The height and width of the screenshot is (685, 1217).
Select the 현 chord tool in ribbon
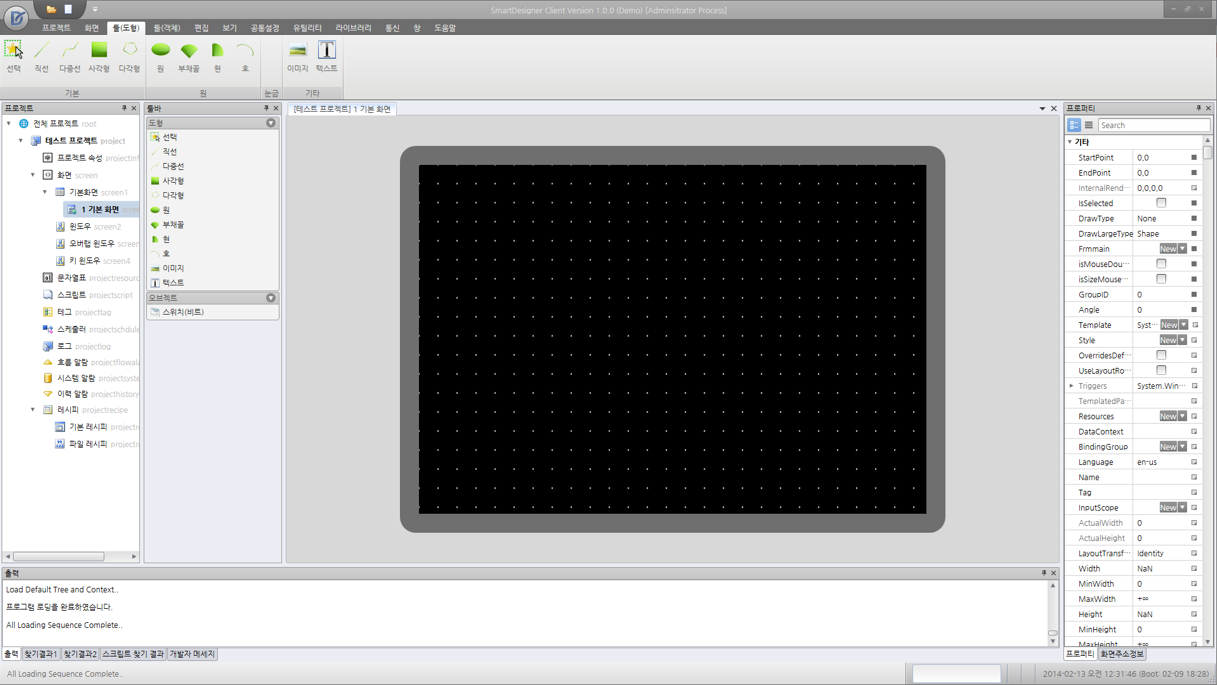[x=217, y=57]
